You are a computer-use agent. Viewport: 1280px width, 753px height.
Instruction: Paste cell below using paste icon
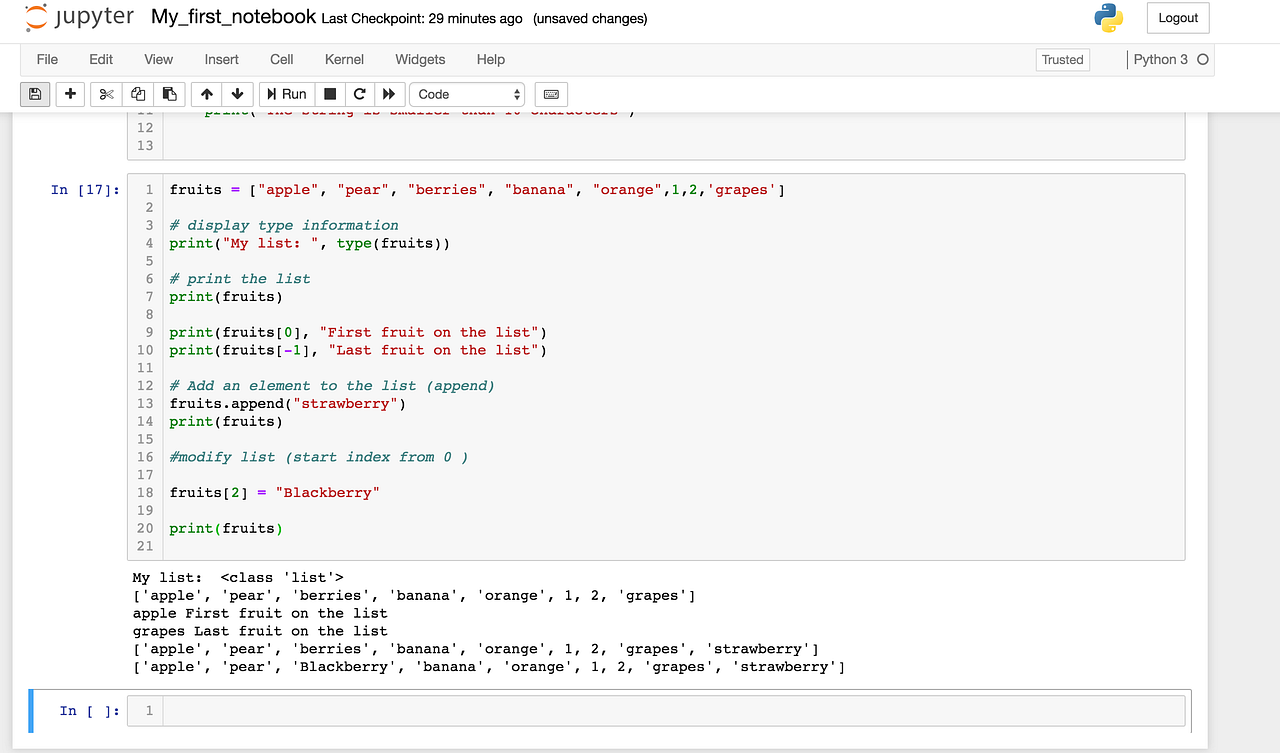pos(169,93)
